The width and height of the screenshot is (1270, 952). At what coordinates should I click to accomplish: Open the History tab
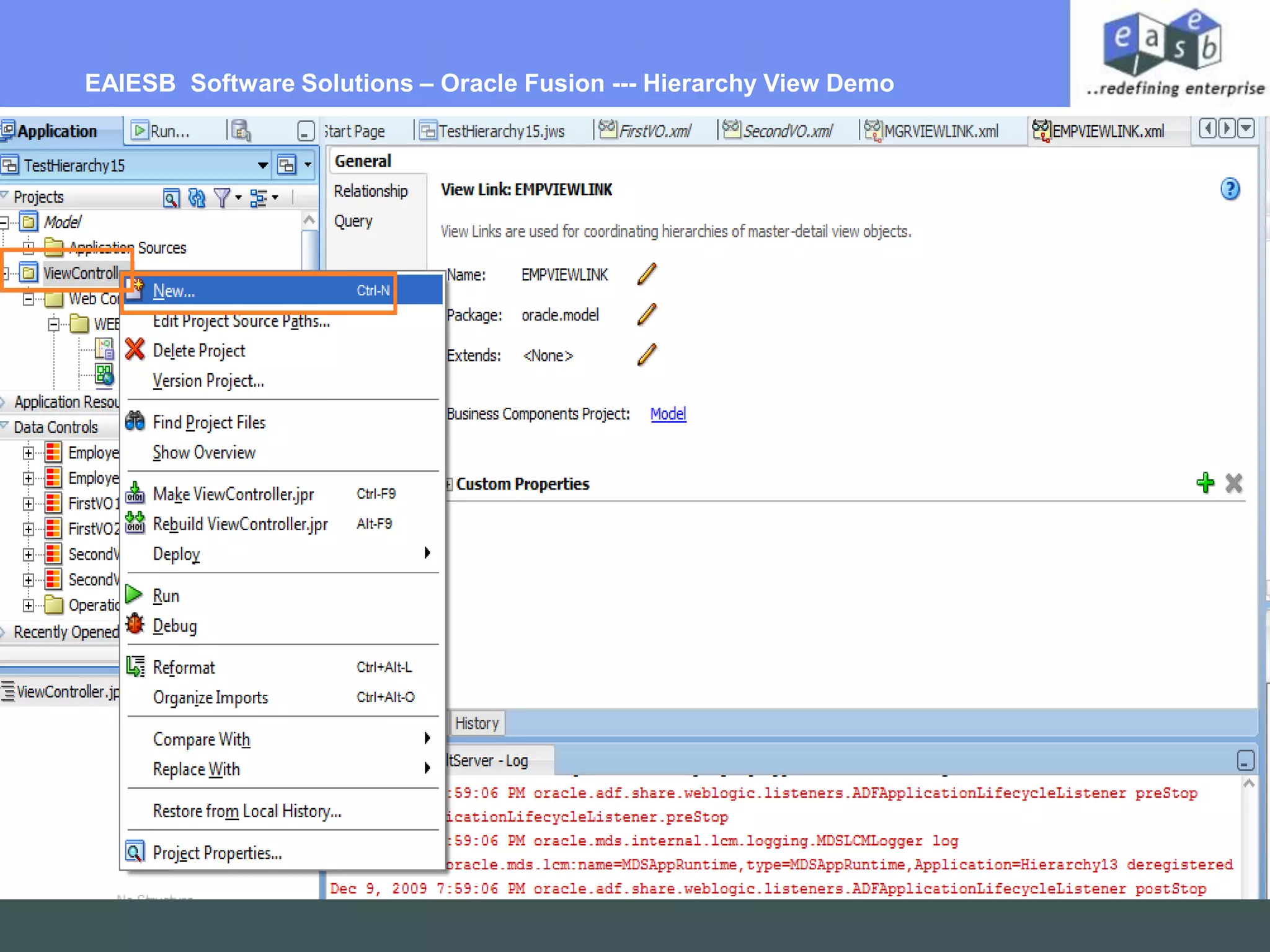click(x=476, y=723)
